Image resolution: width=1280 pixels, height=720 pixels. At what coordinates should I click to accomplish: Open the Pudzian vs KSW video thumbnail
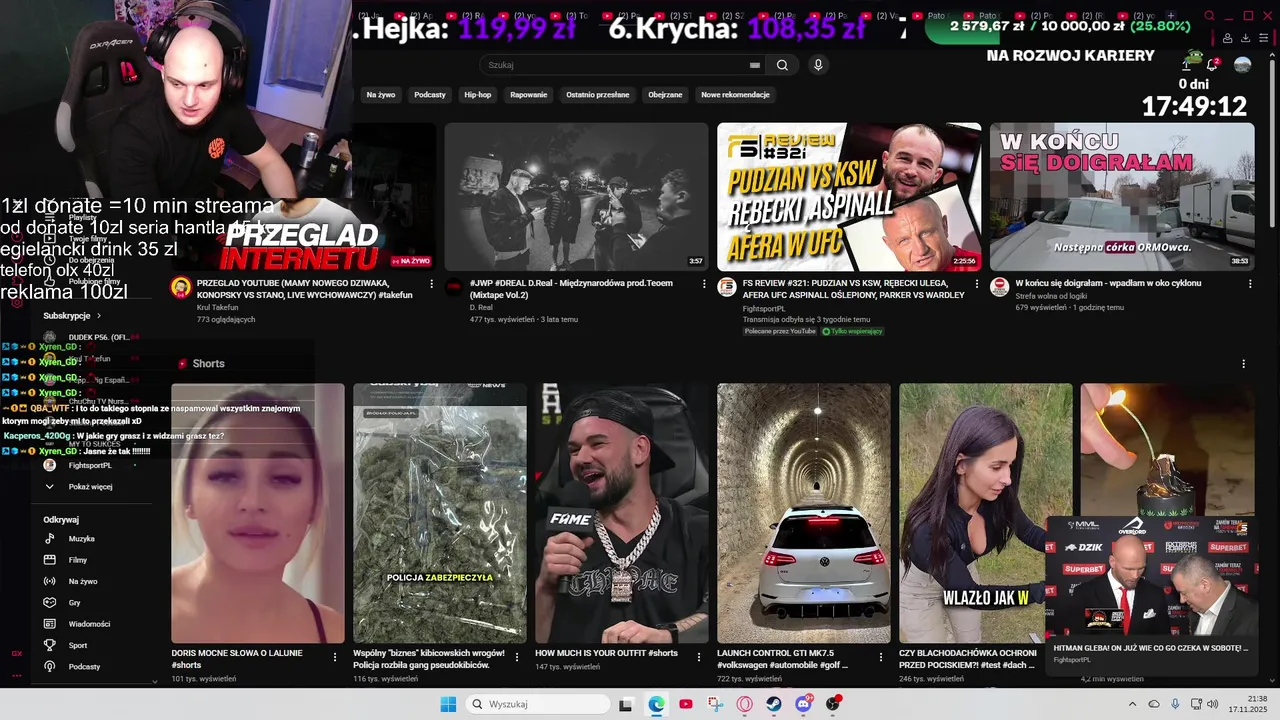(x=849, y=197)
